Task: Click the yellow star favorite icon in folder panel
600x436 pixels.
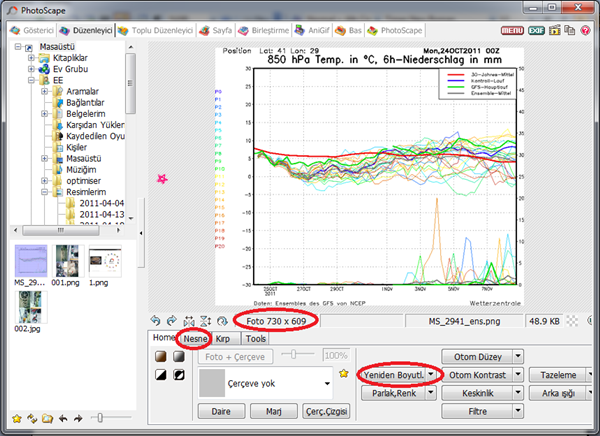Action: tap(16, 418)
